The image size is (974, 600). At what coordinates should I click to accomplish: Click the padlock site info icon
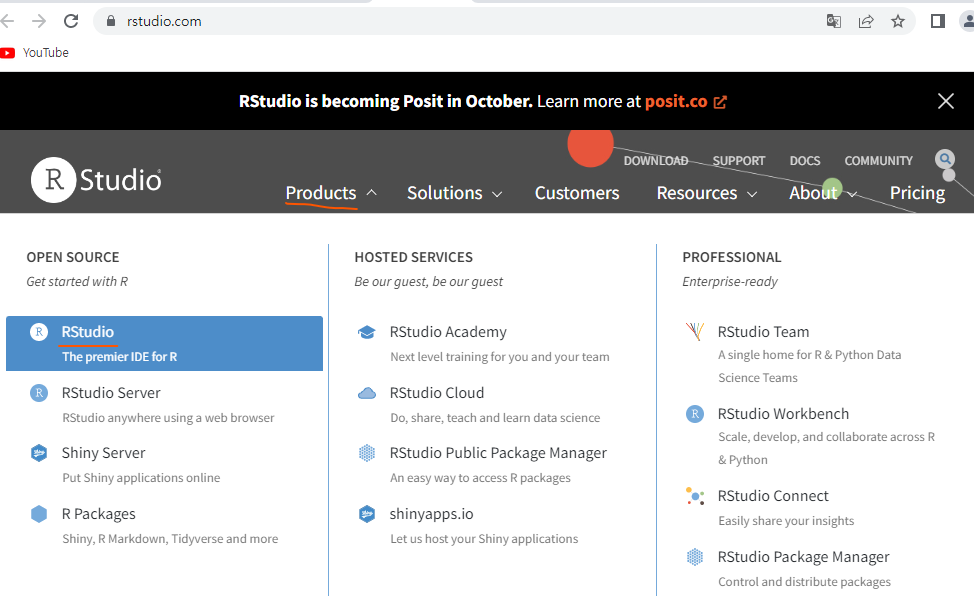tap(111, 21)
